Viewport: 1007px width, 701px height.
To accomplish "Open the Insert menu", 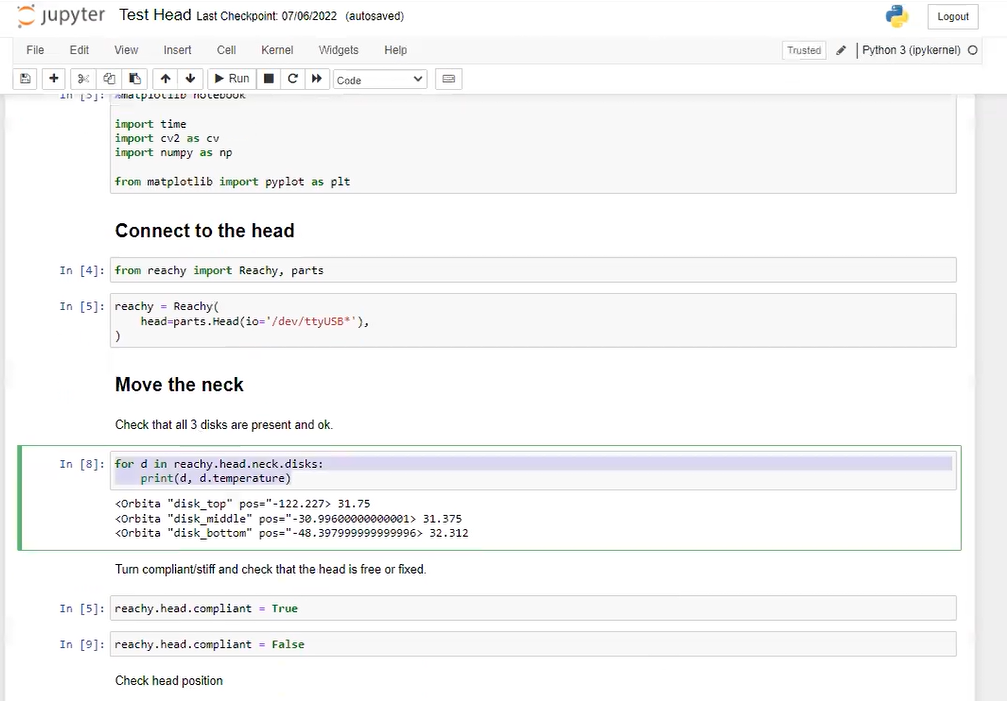I will coord(177,50).
